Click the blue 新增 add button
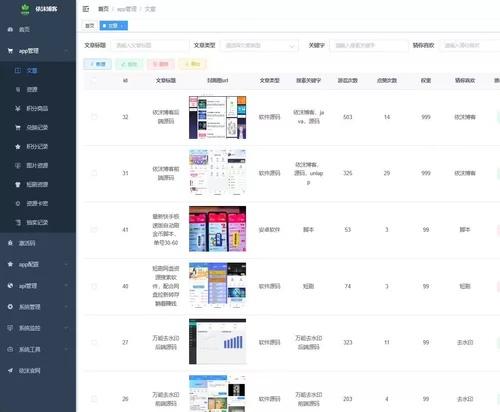 [x=97, y=64]
